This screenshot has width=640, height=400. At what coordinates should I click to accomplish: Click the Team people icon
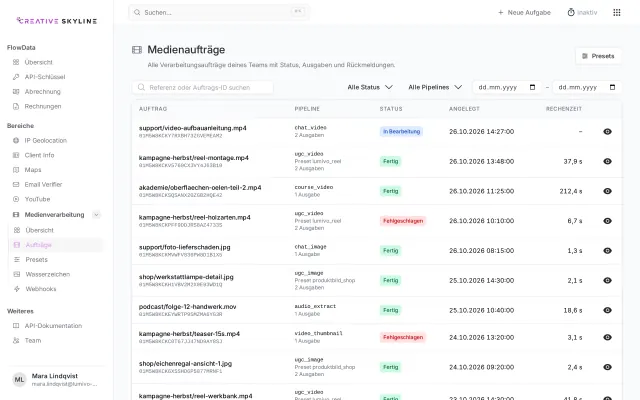pos(16,340)
